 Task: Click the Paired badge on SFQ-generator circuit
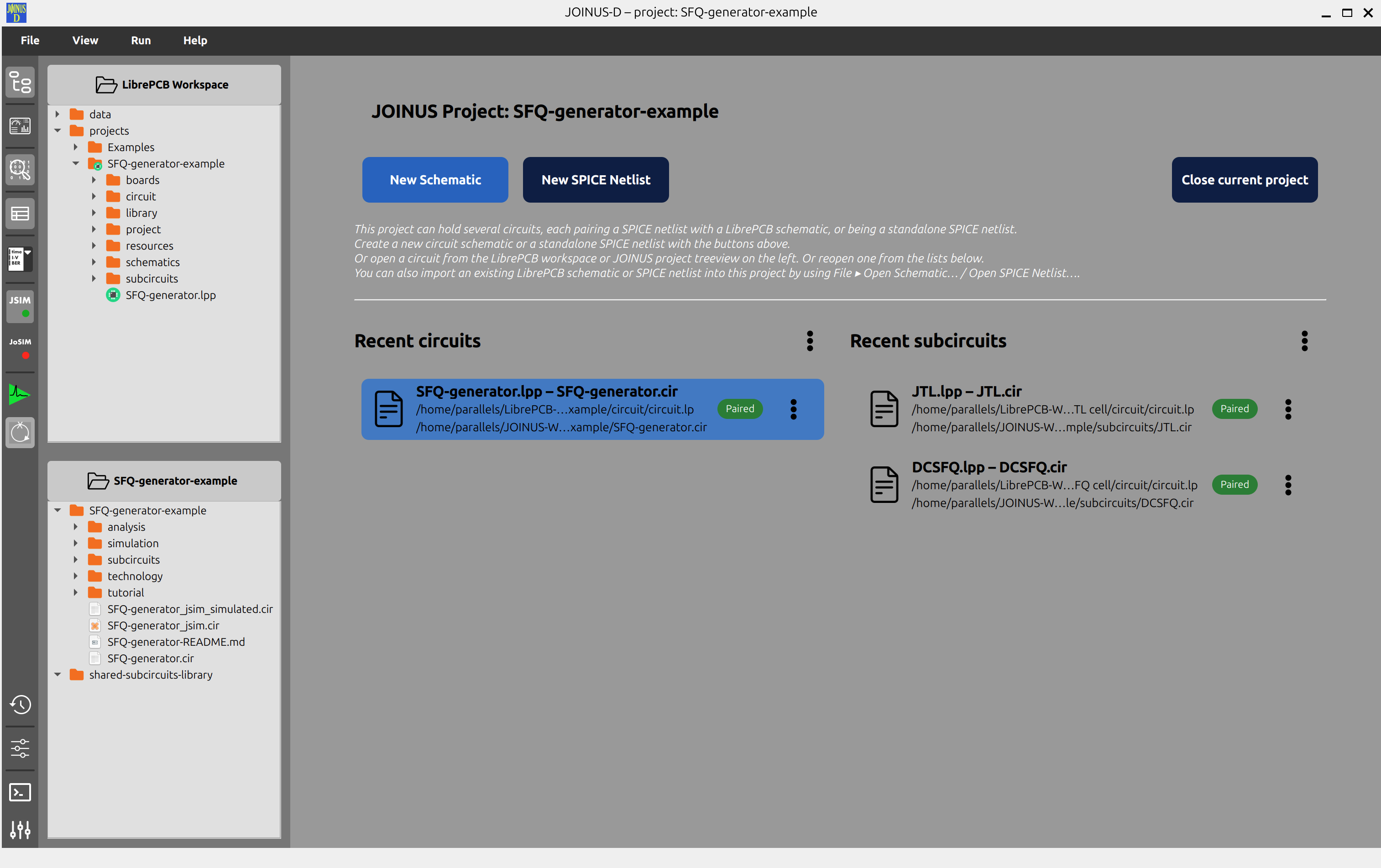click(740, 408)
